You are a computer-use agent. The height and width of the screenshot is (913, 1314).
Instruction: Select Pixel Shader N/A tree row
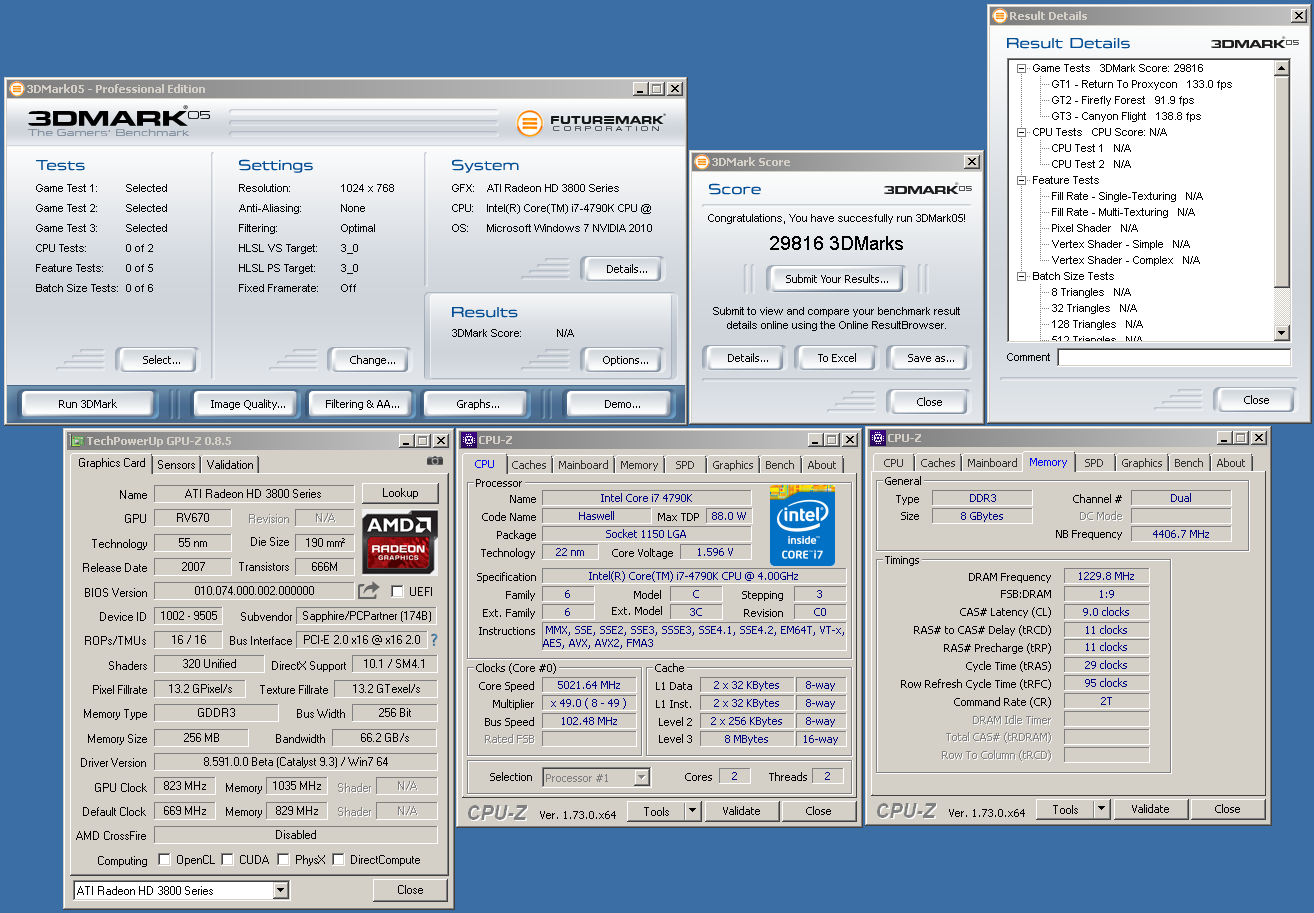[1094, 228]
